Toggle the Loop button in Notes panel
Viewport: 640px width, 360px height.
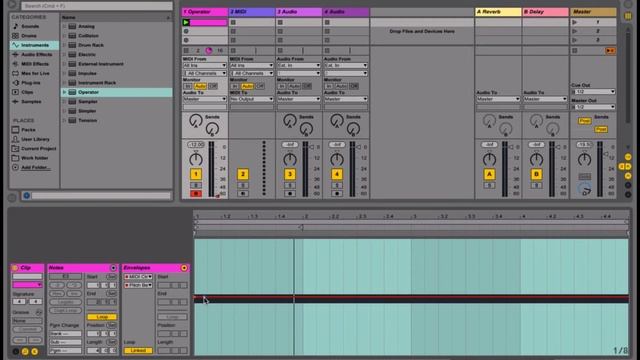pos(102,317)
